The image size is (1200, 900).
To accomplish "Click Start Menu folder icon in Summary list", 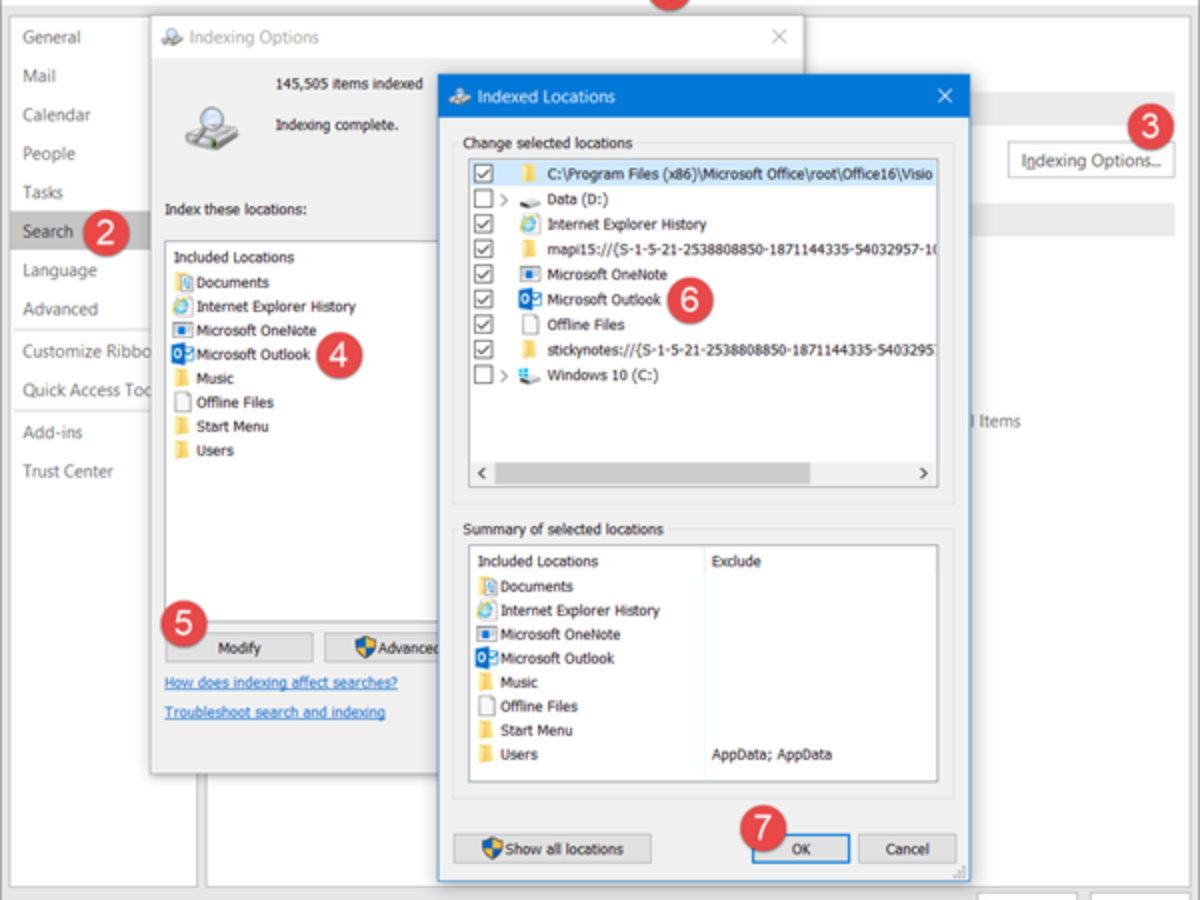I will 487,730.
